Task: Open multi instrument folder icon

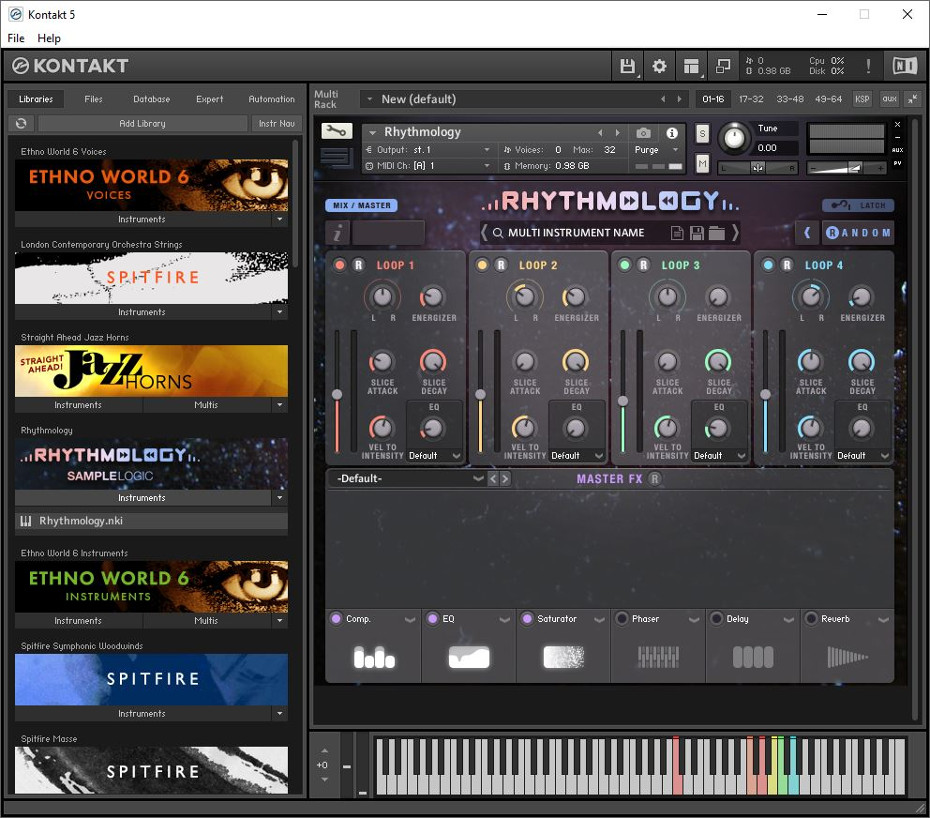Action: click(716, 233)
